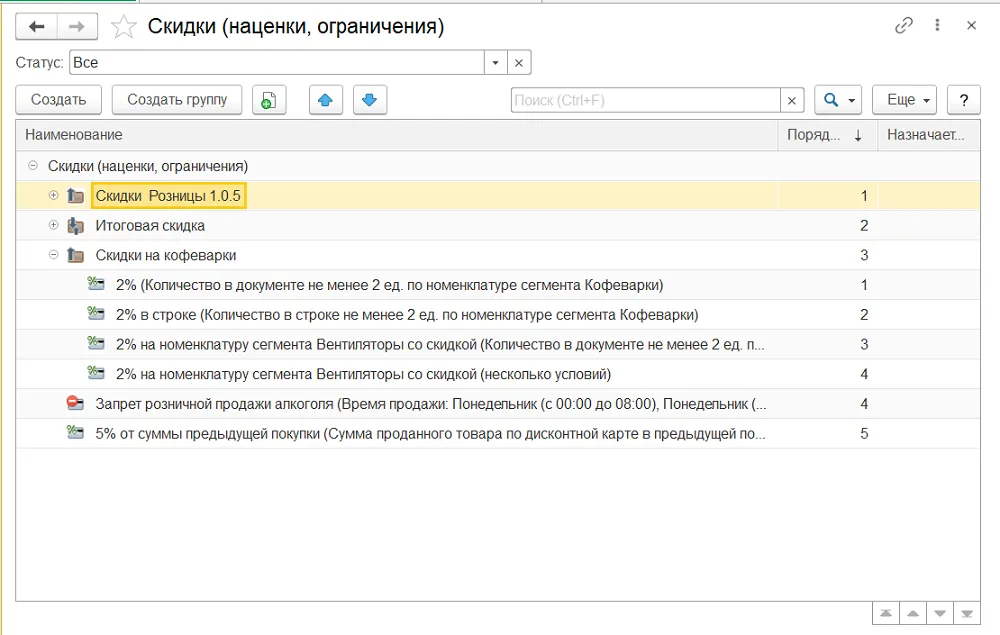The image size is (1000, 635).
Task: Add this list to favorites star
Action: pos(123,27)
